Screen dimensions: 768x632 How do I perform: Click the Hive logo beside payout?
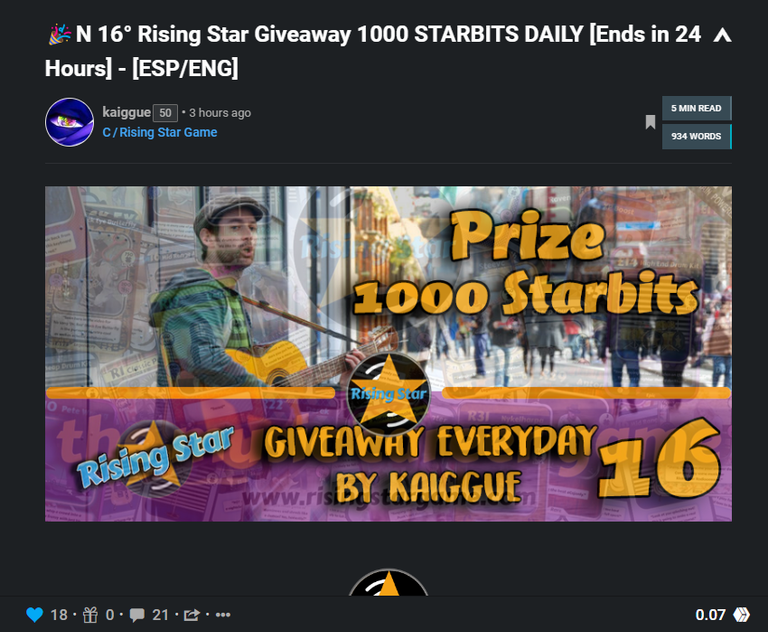[742, 615]
